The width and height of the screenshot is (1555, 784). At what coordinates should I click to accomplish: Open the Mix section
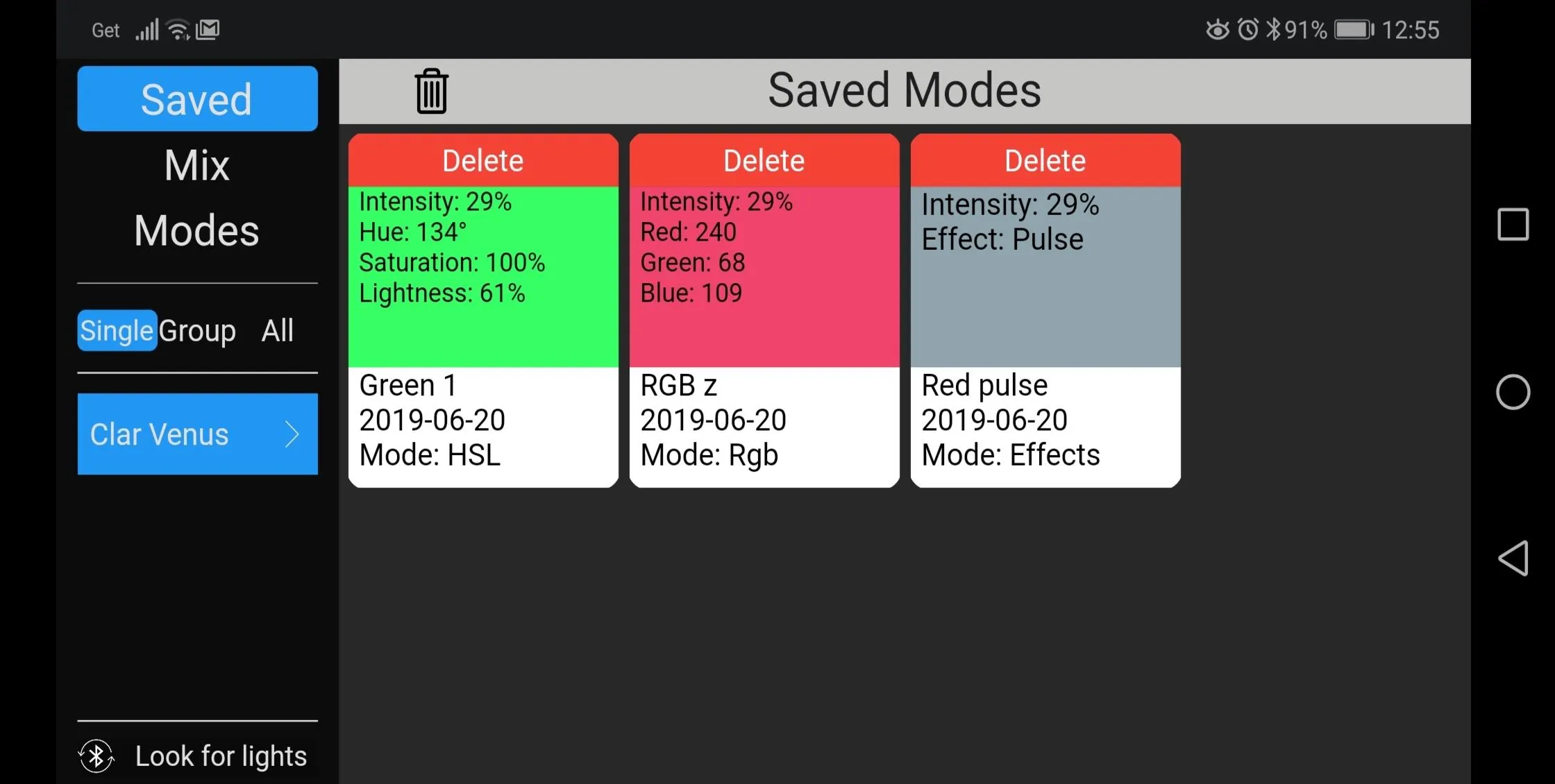(197, 164)
